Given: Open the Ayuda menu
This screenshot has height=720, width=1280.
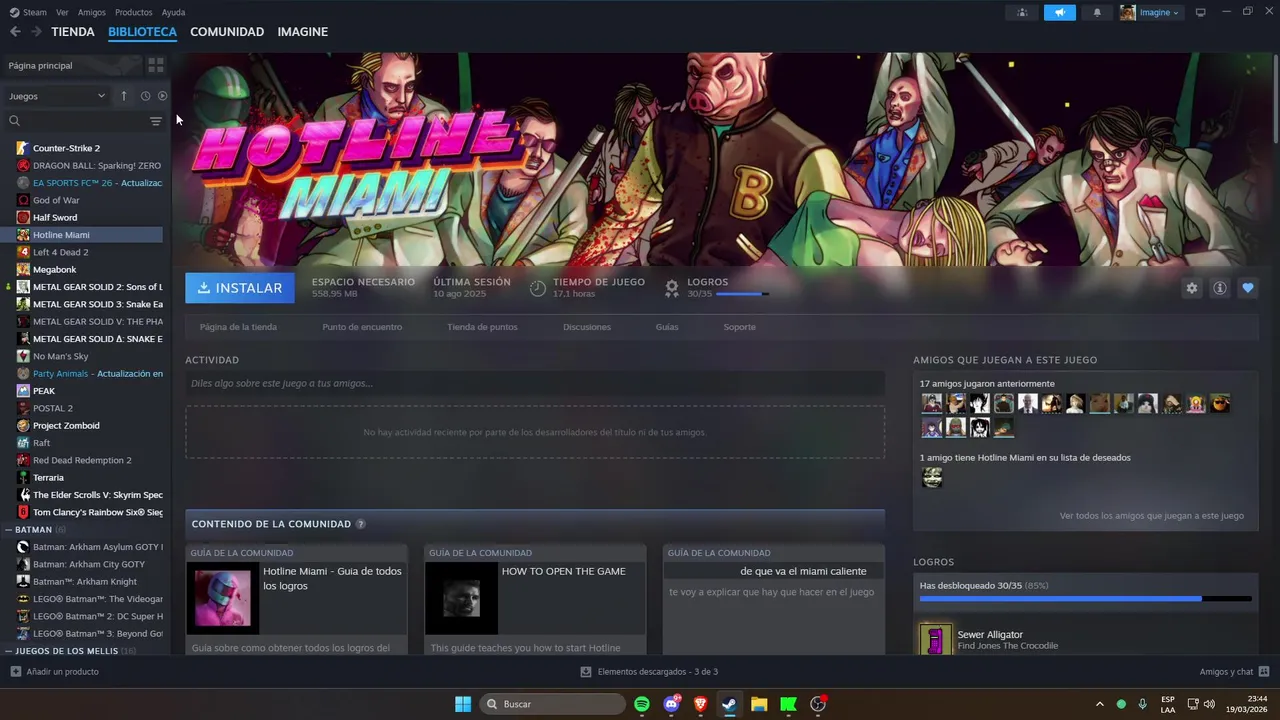Looking at the screenshot, I should 173,12.
